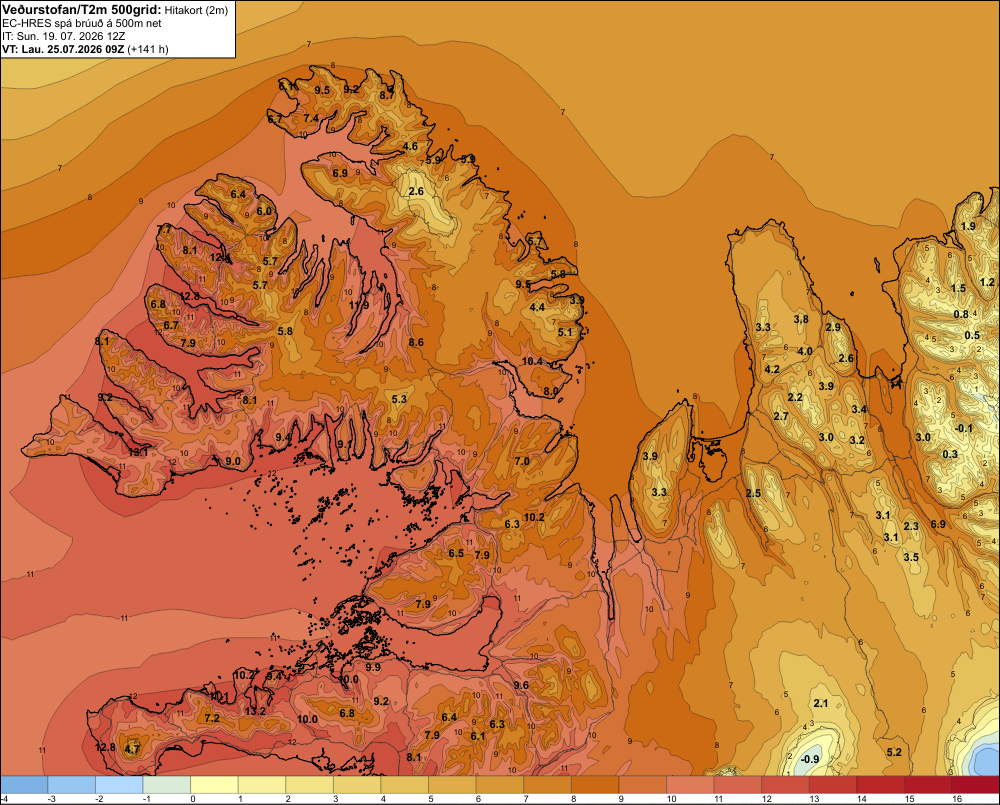The height and width of the screenshot is (805, 1000).
Task: Click the 4.6 temperature value in north
Action: (x=410, y=146)
